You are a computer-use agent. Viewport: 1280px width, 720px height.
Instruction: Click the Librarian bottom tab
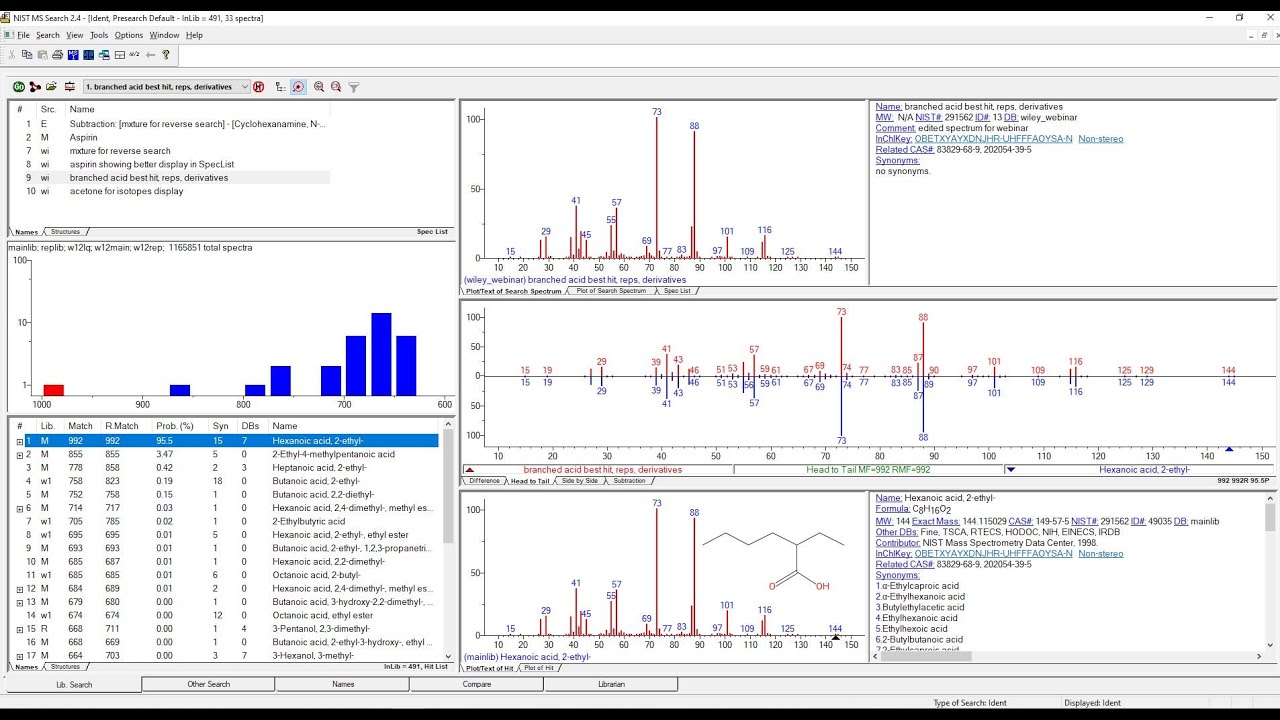coord(611,685)
